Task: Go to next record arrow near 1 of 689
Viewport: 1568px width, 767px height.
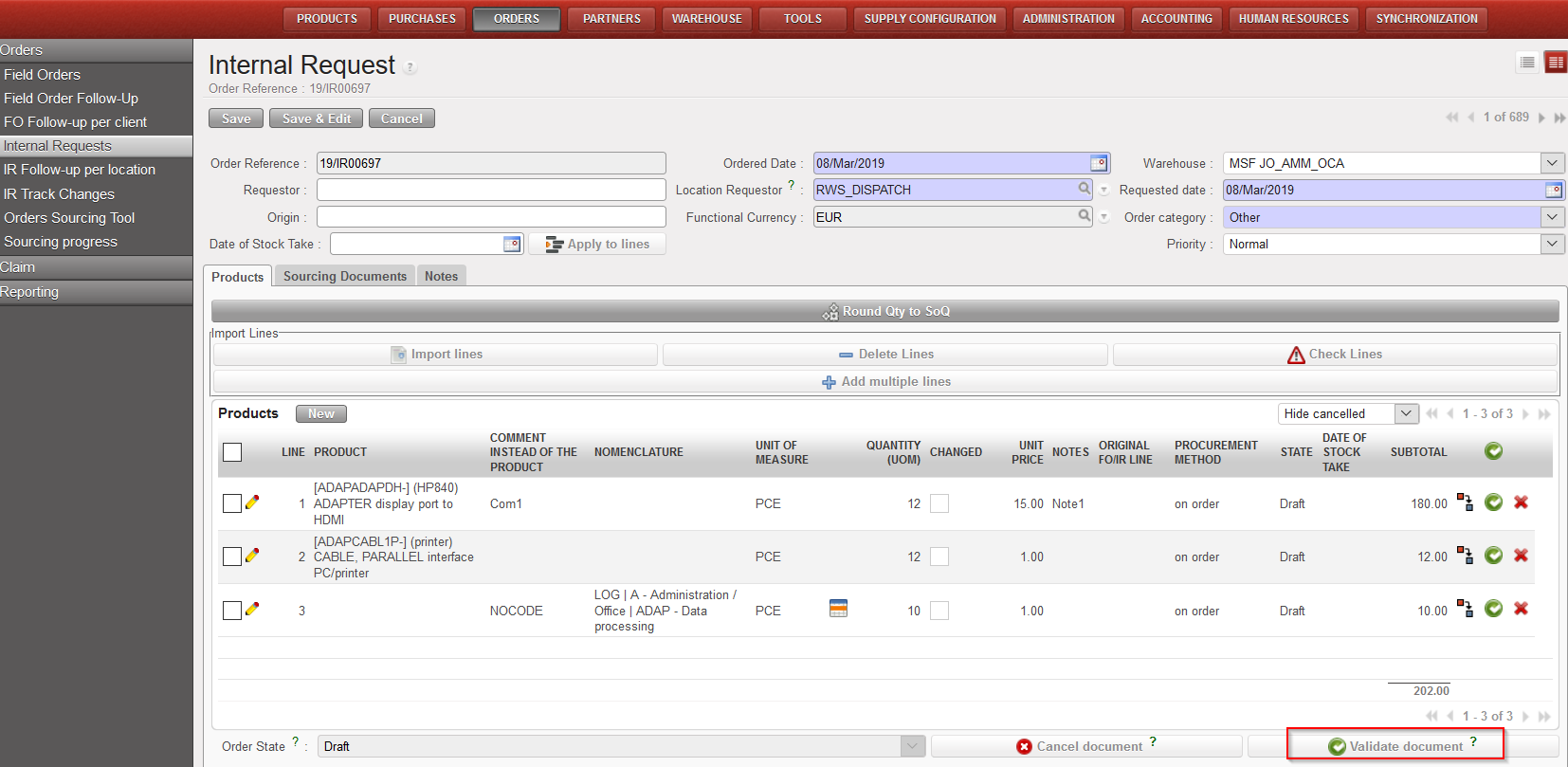Action: point(1541,118)
